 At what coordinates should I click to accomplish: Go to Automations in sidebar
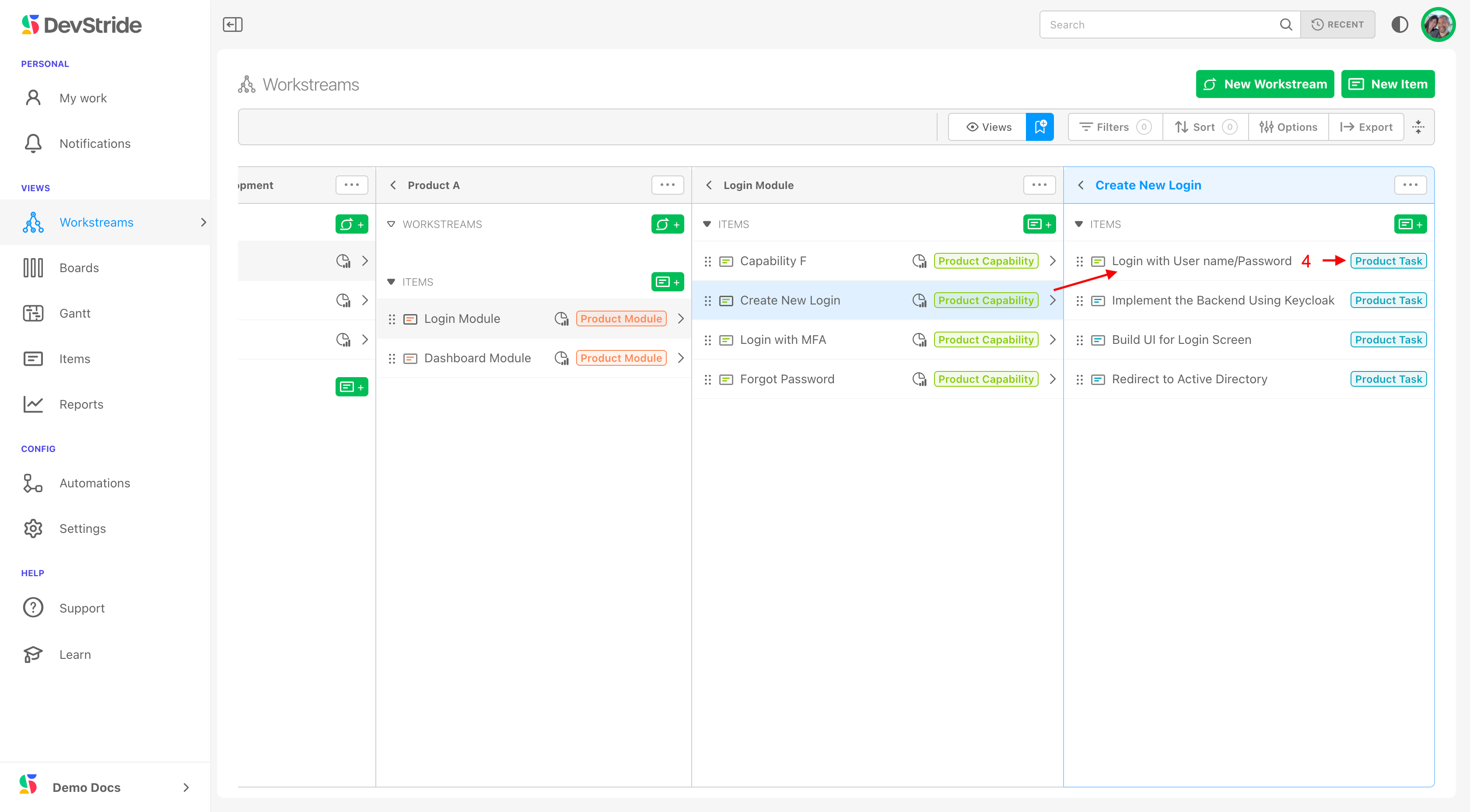click(x=94, y=483)
